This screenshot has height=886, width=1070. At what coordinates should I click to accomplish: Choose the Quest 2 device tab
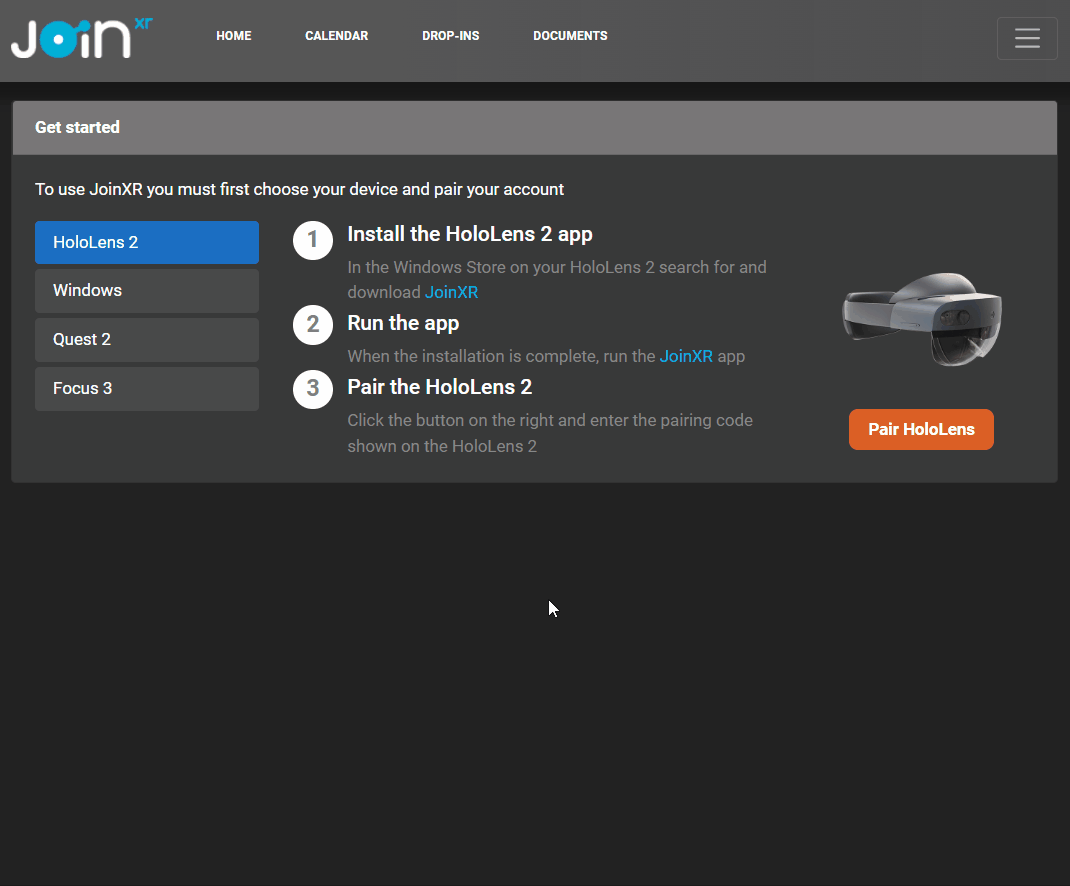[x=147, y=340]
